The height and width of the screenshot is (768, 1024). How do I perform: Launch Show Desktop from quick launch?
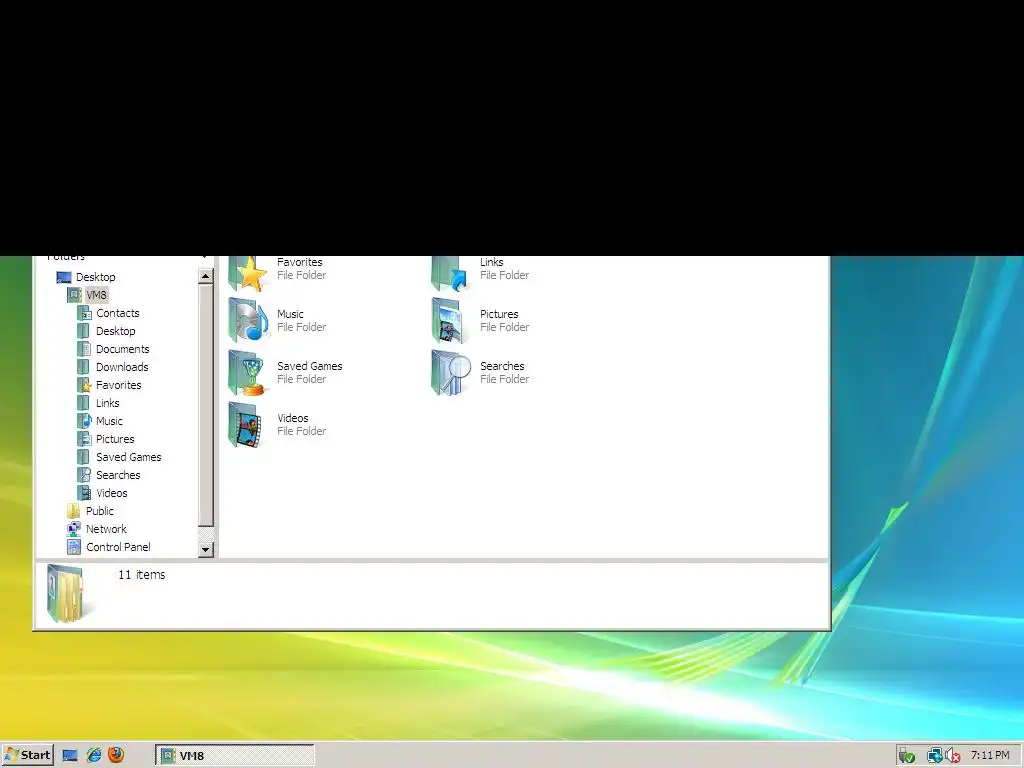pyautogui.click(x=70, y=756)
